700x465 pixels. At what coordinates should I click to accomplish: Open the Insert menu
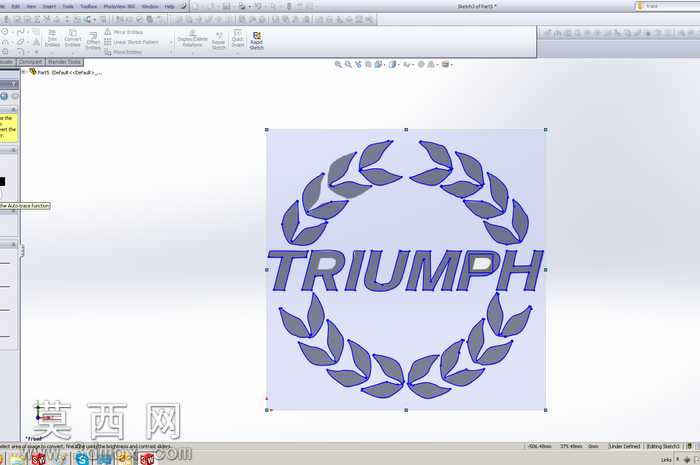pyautogui.click(x=49, y=6)
